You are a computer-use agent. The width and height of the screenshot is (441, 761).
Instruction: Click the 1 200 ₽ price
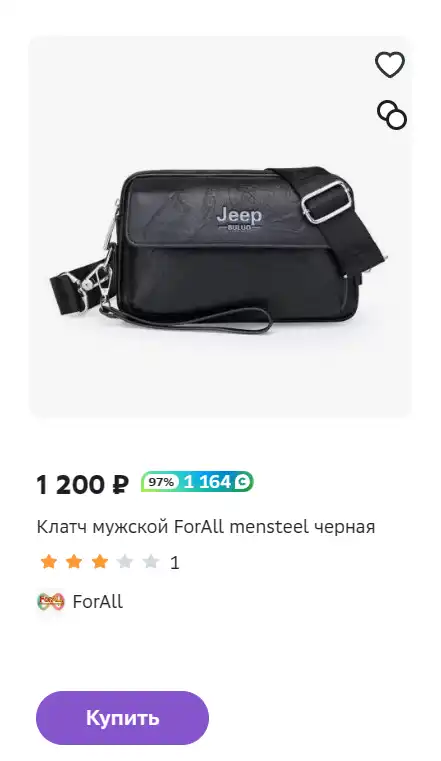coord(83,484)
